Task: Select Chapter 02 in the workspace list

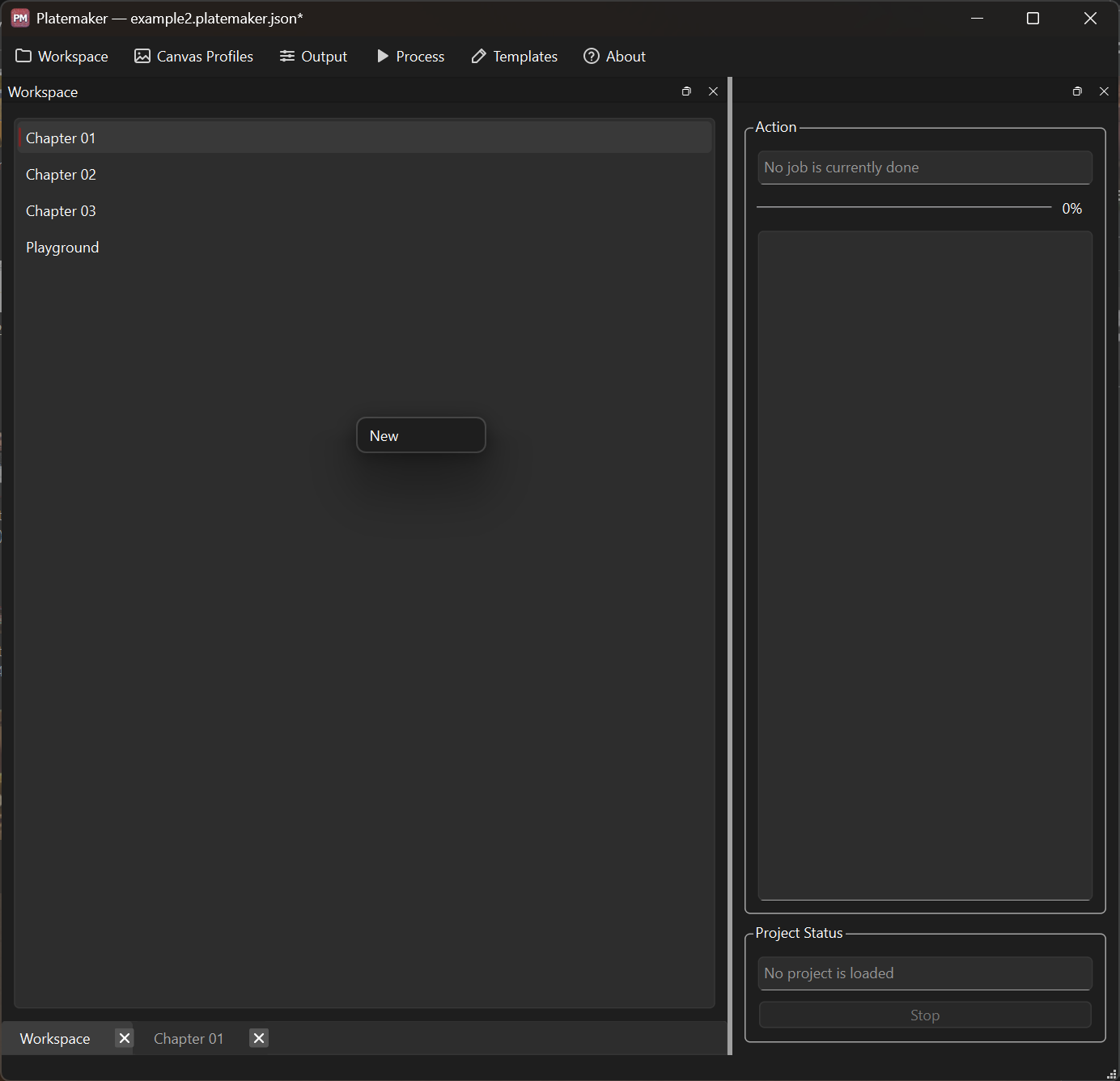Action: click(364, 174)
